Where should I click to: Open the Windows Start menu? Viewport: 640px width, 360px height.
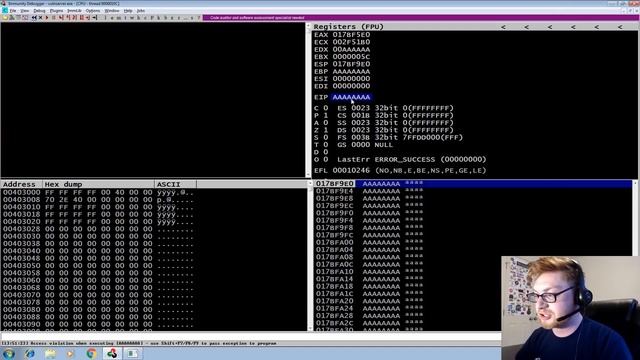(x=9, y=353)
